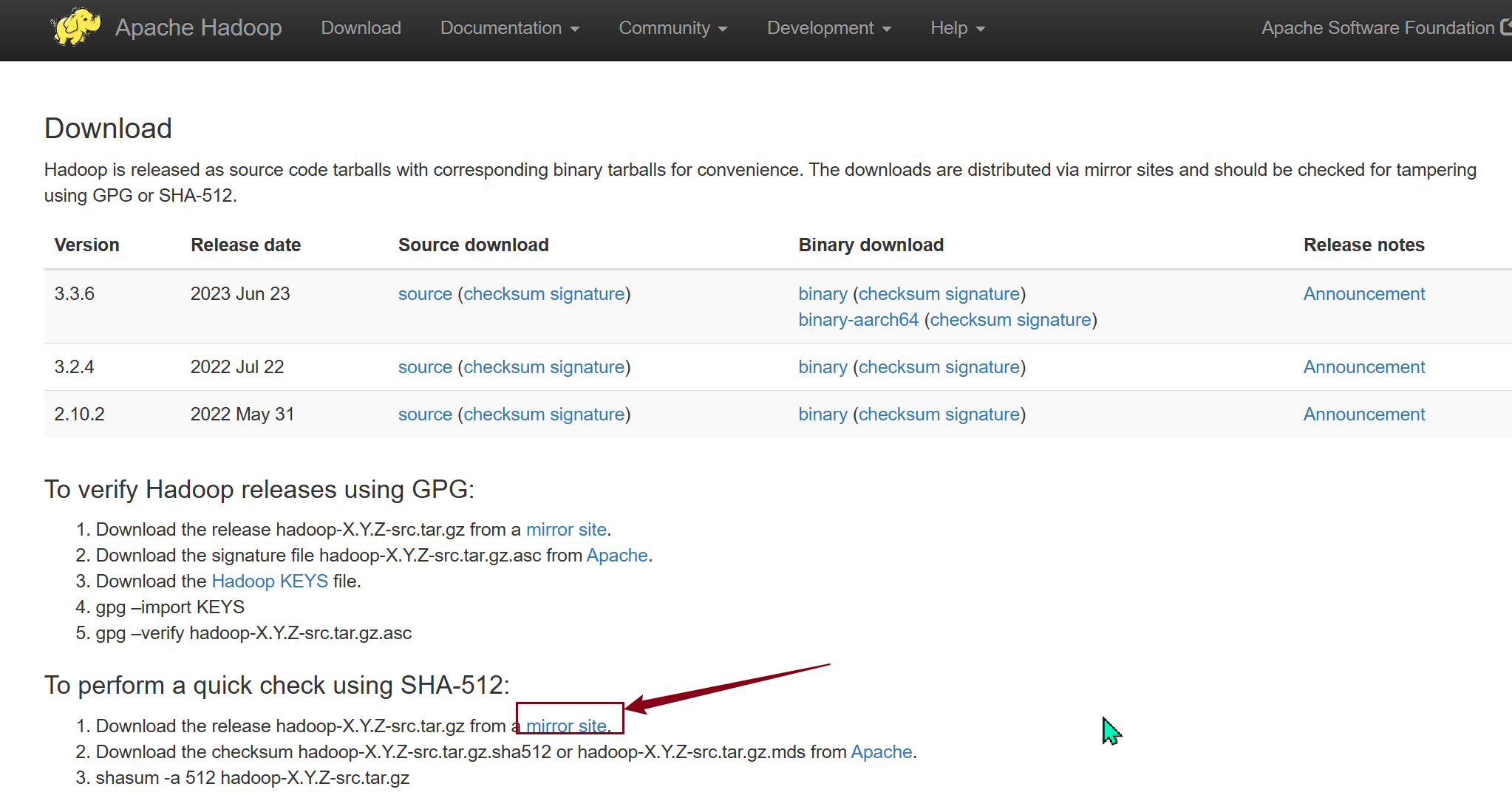Download source tarball for version 2.10.2
Screen dimensions: 1512x795
[x=425, y=414]
